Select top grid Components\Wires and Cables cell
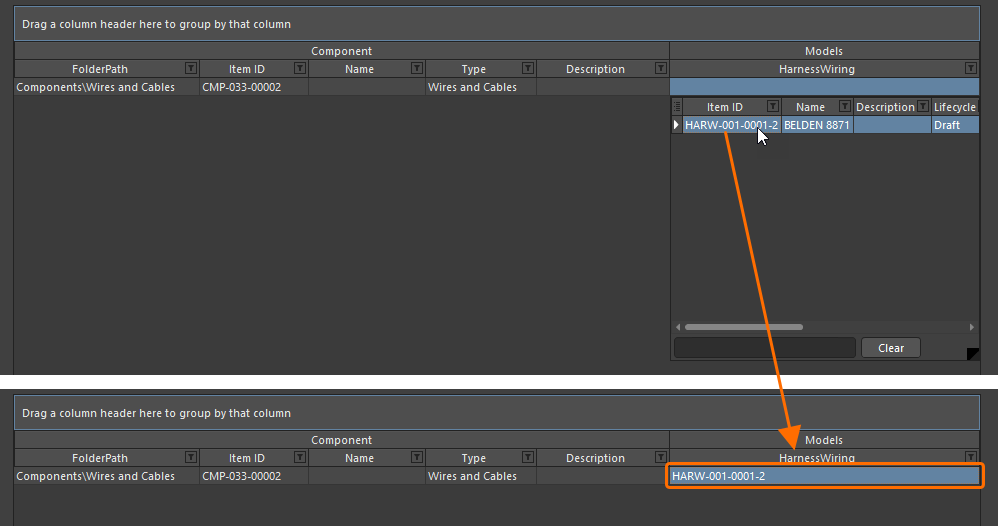The width and height of the screenshot is (998, 526). [x=107, y=87]
